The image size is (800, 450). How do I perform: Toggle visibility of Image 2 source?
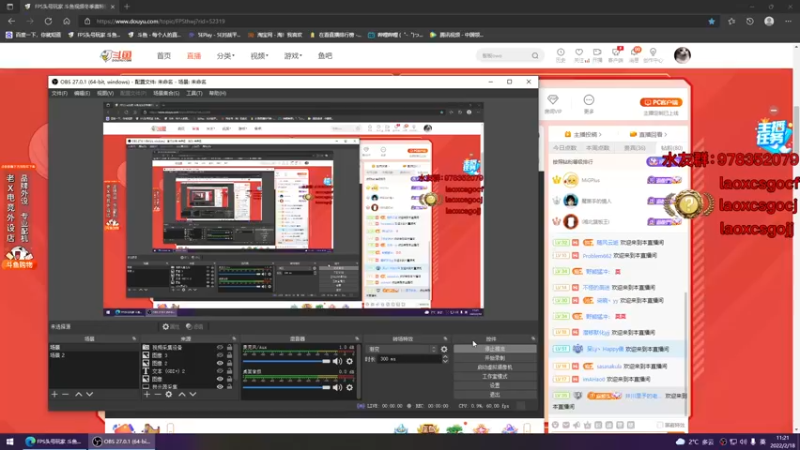220,363
